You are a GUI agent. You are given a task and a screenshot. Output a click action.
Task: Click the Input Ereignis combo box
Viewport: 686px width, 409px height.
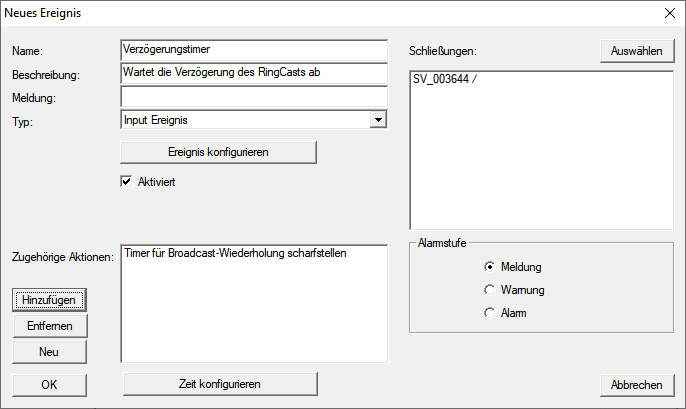[244, 120]
